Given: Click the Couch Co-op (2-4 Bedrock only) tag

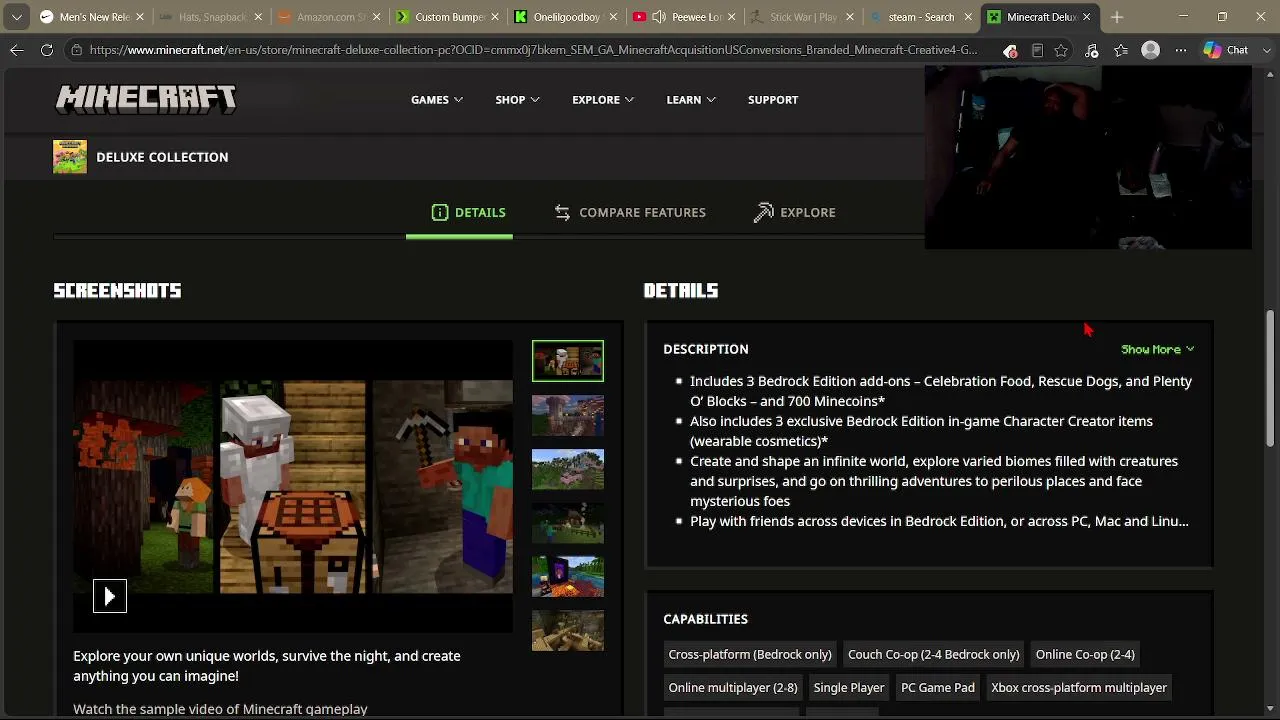Looking at the screenshot, I should 934,654.
